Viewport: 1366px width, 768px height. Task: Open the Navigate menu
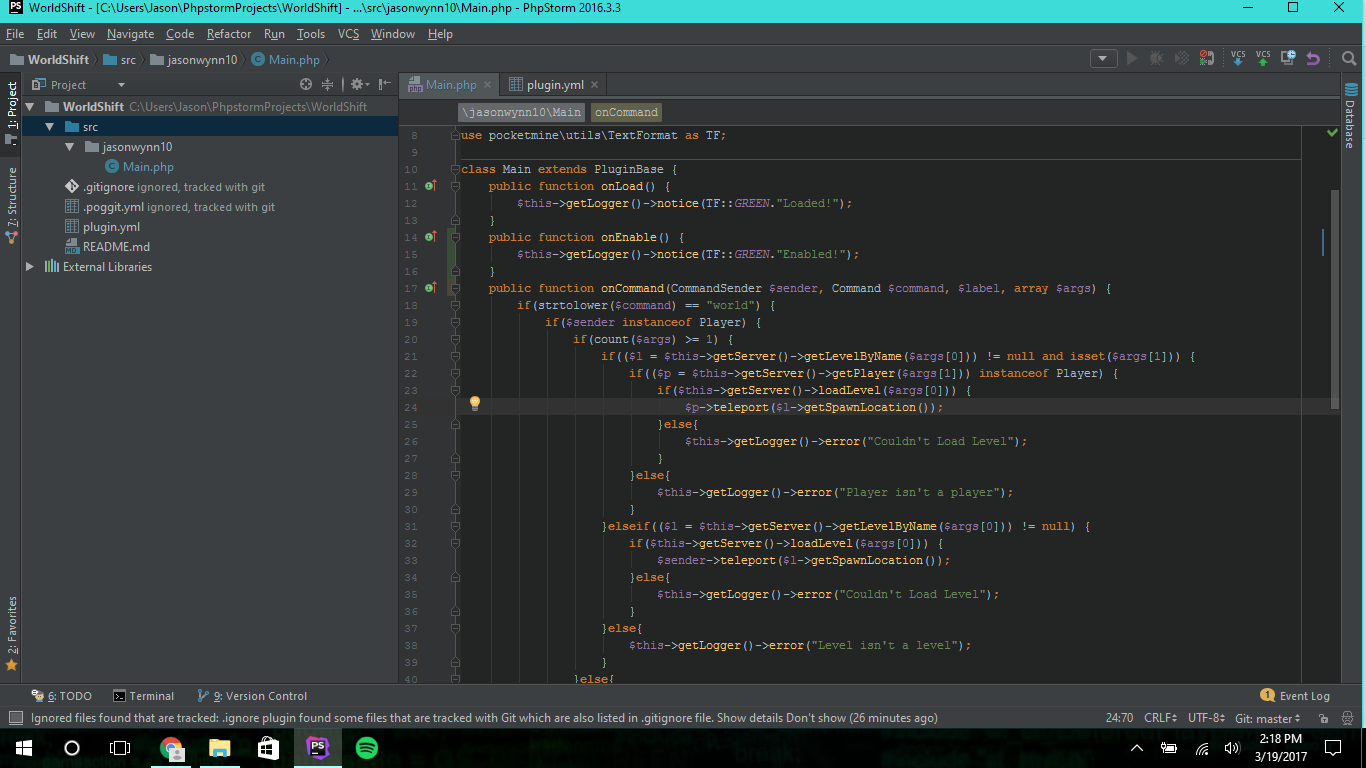point(130,34)
